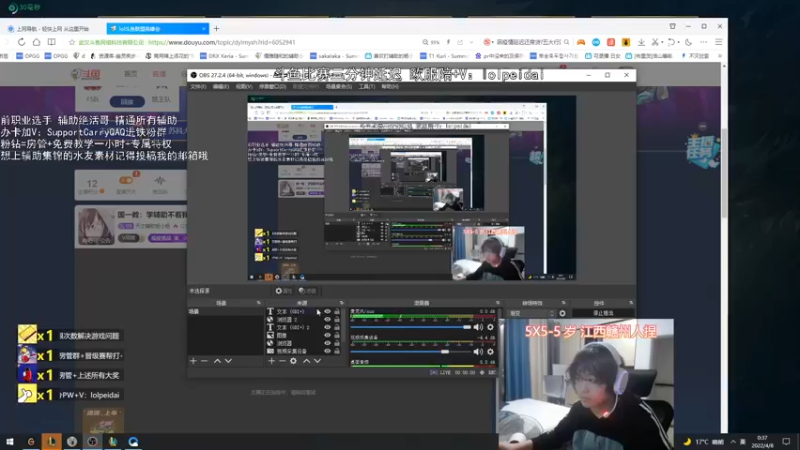Adjust 麦克风/Aux volume slider
The width and height of the screenshot is (800, 450).
(x=411, y=327)
